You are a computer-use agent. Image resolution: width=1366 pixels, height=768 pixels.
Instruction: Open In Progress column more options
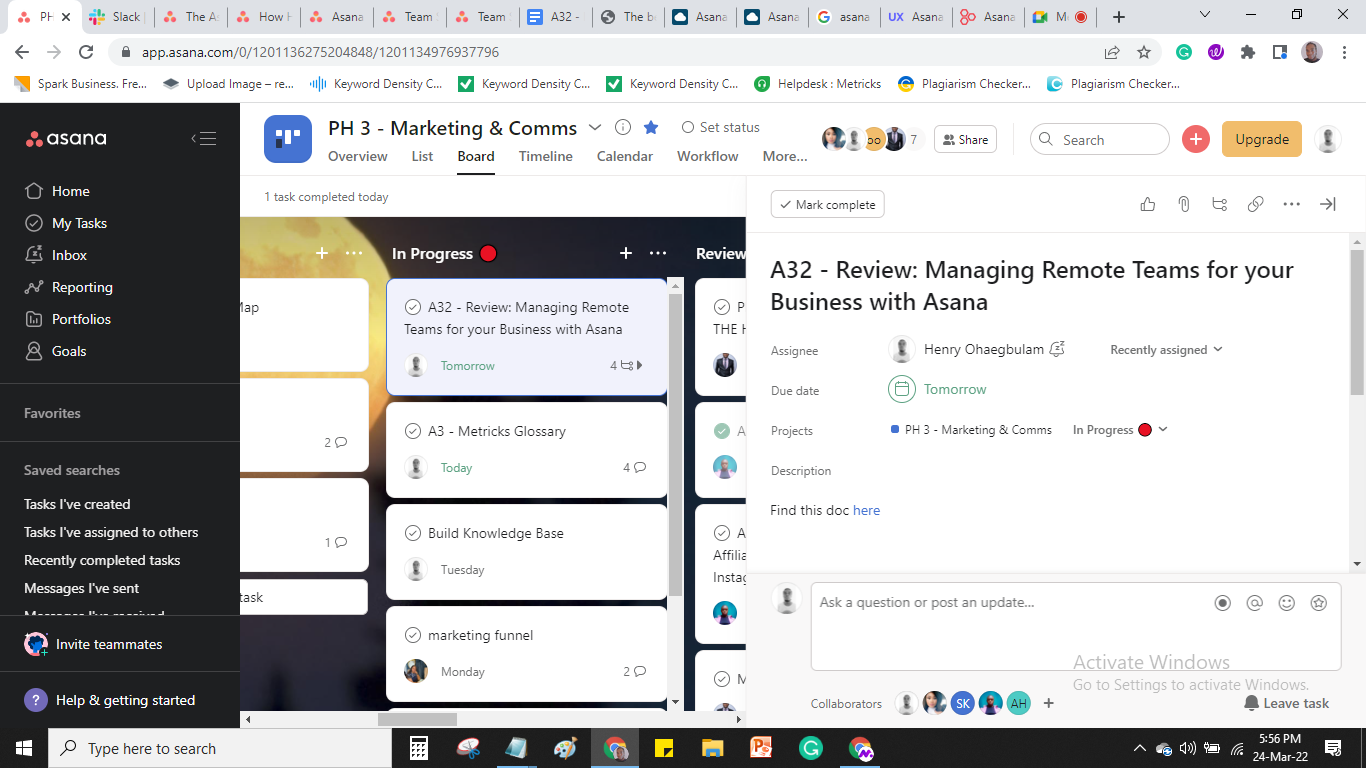pyautogui.click(x=657, y=253)
